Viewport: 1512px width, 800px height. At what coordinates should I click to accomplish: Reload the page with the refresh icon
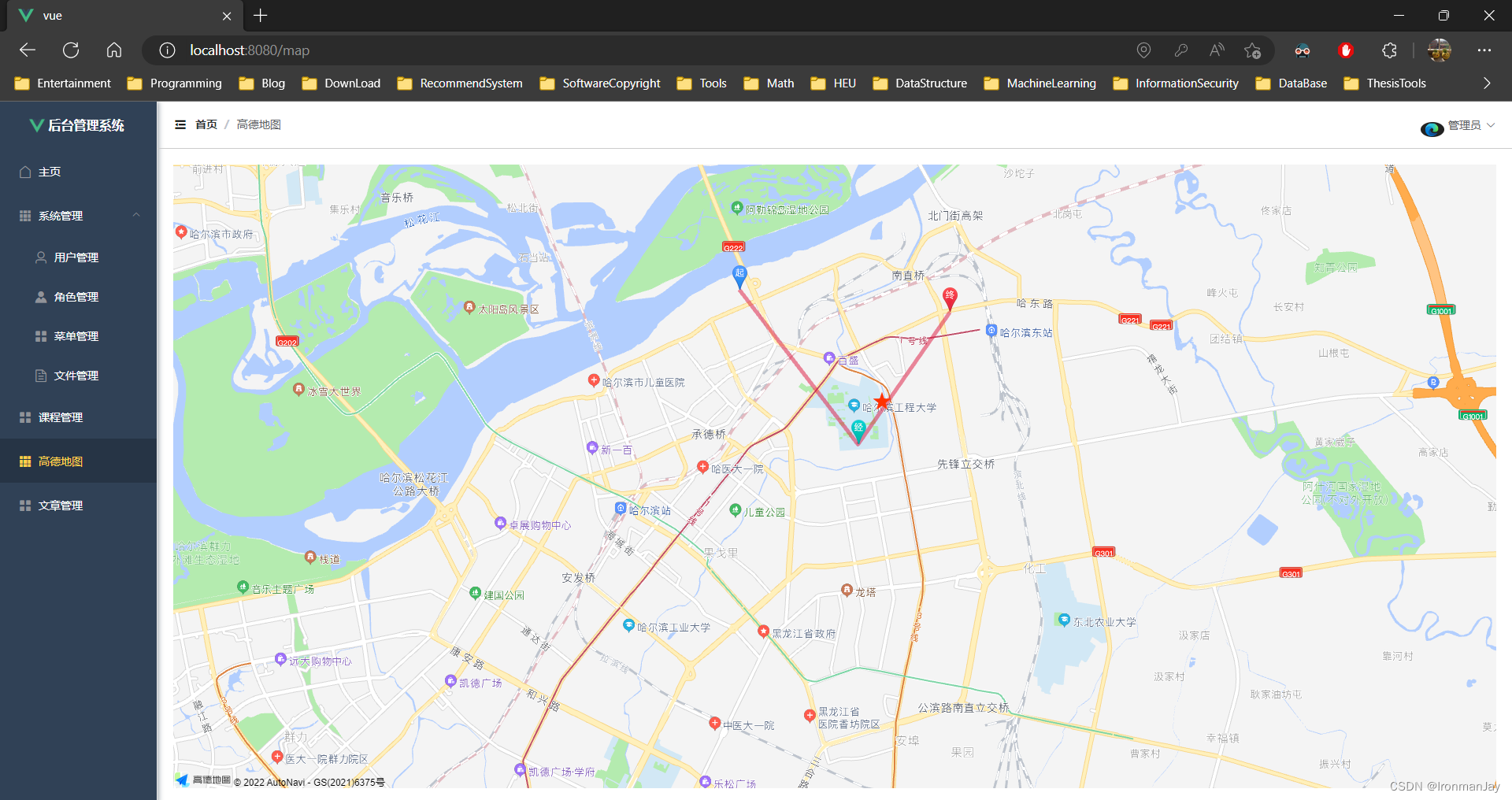(x=71, y=50)
